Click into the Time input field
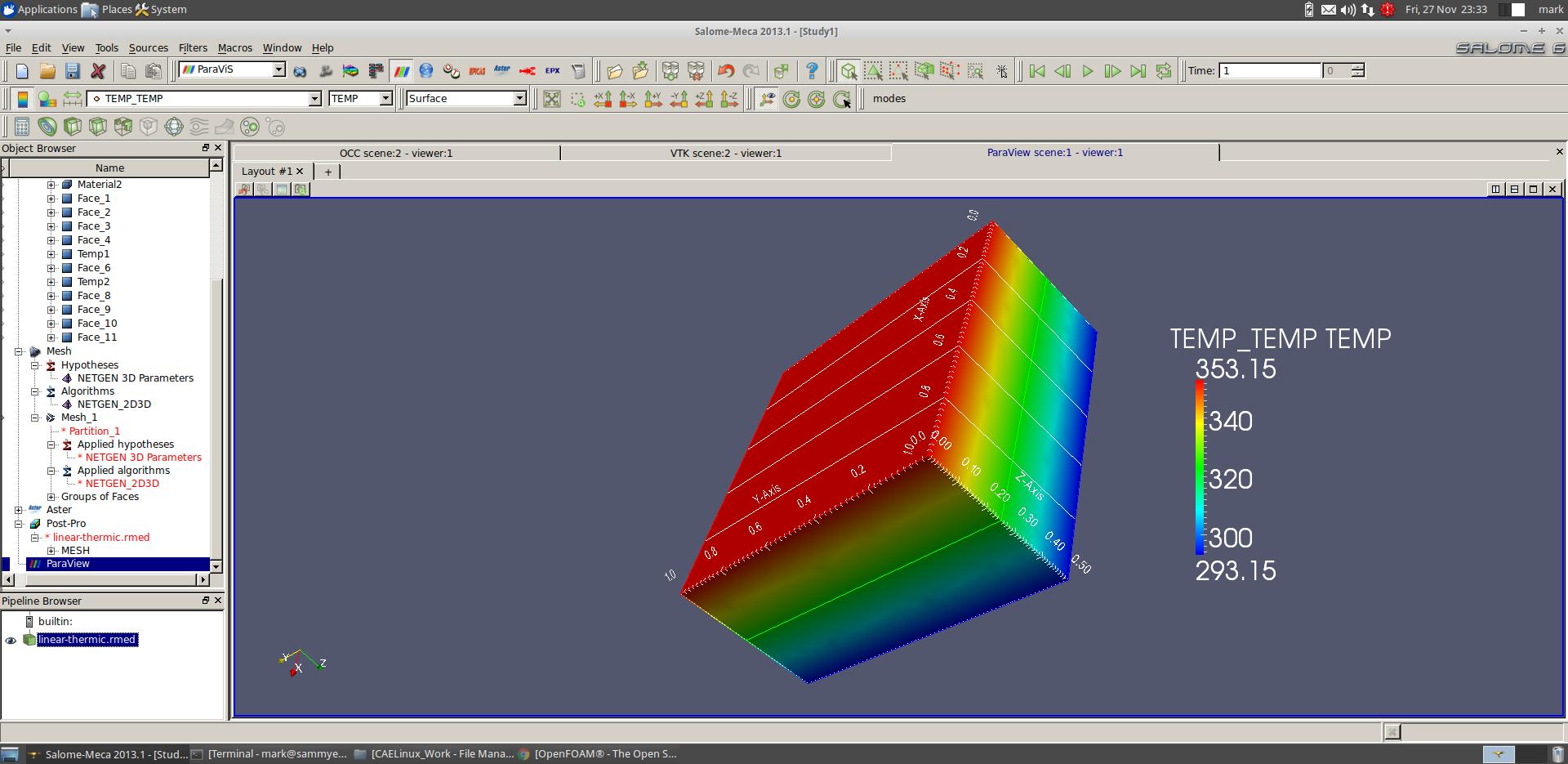Image resolution: width=1568 pixels, height=764 pixels. point(1269,71)
